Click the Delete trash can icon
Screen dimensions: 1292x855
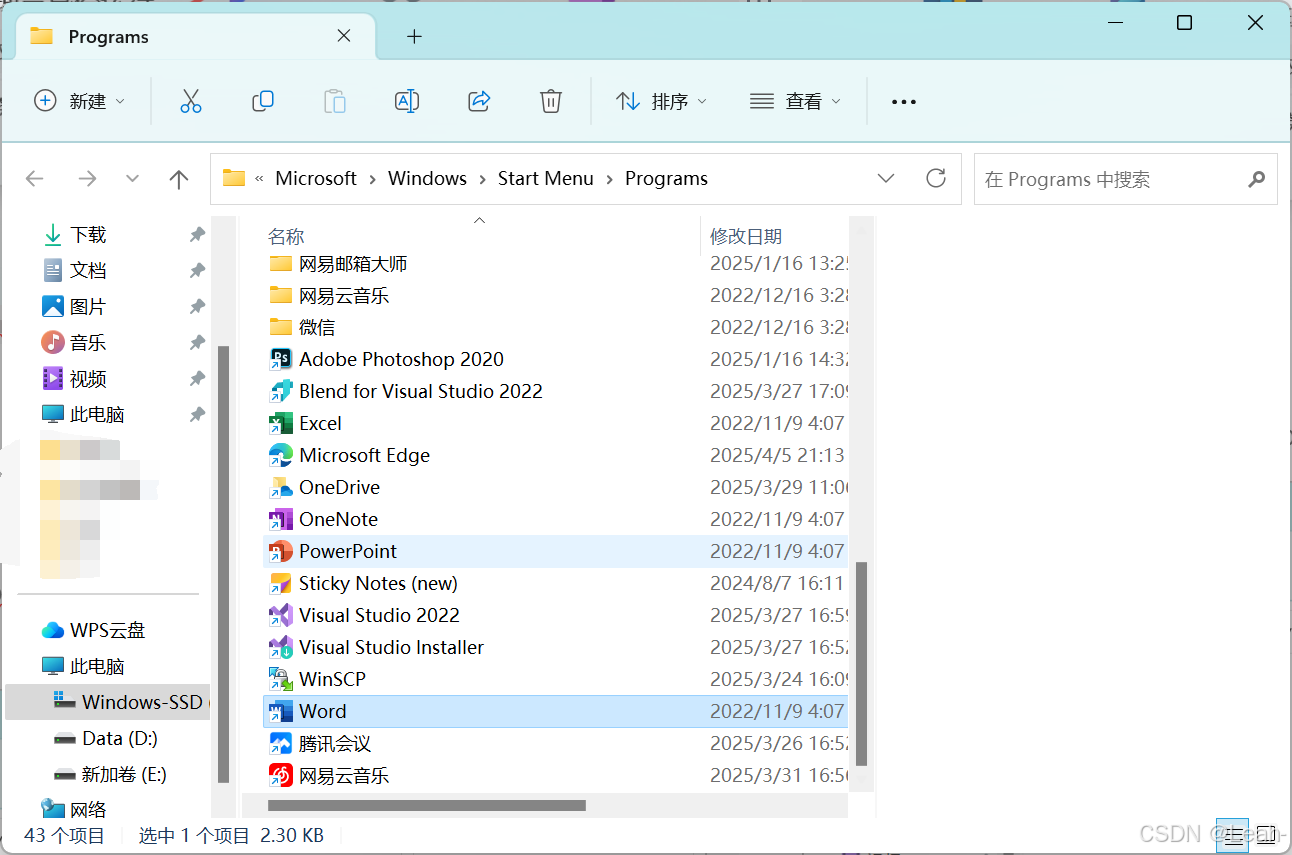point(551,101)
